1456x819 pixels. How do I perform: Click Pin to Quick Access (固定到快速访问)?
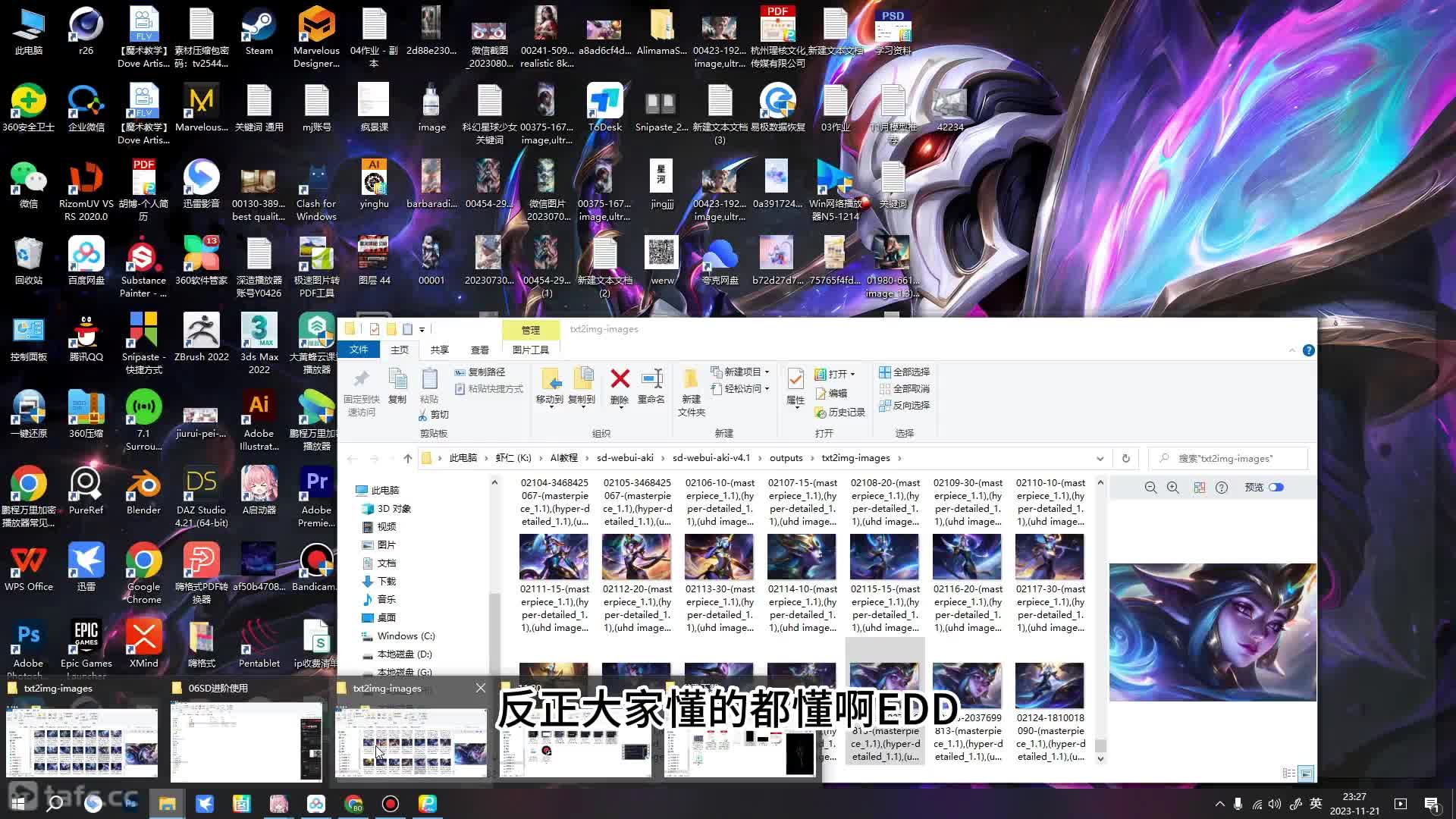[x=362, y=393]
